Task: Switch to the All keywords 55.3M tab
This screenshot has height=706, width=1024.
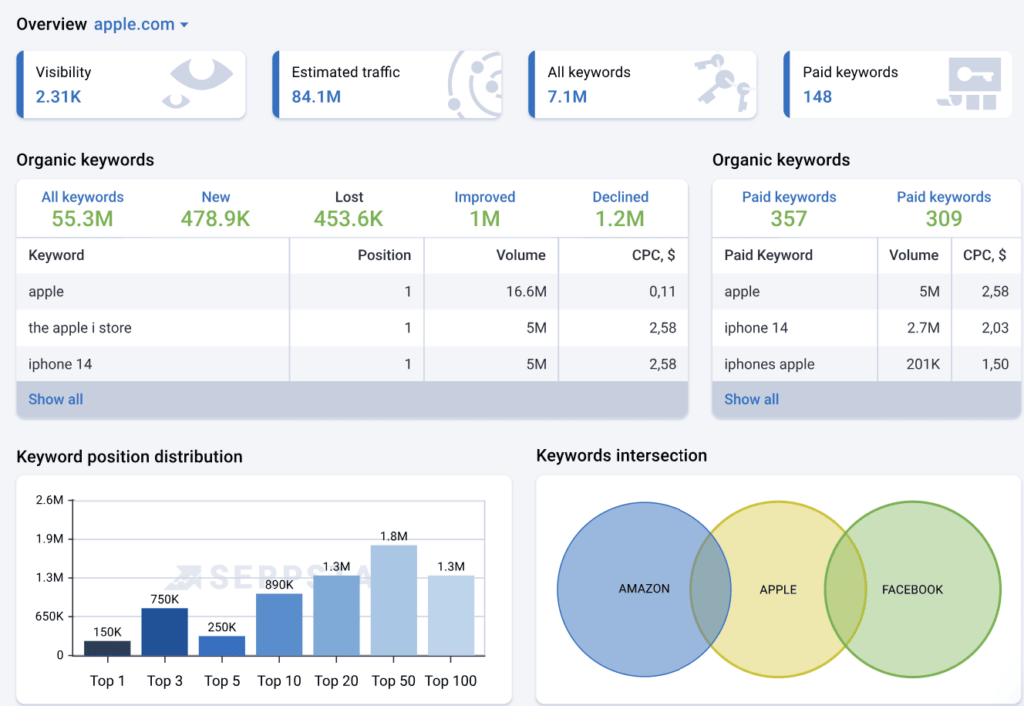Action: click(x=82, y=209)
